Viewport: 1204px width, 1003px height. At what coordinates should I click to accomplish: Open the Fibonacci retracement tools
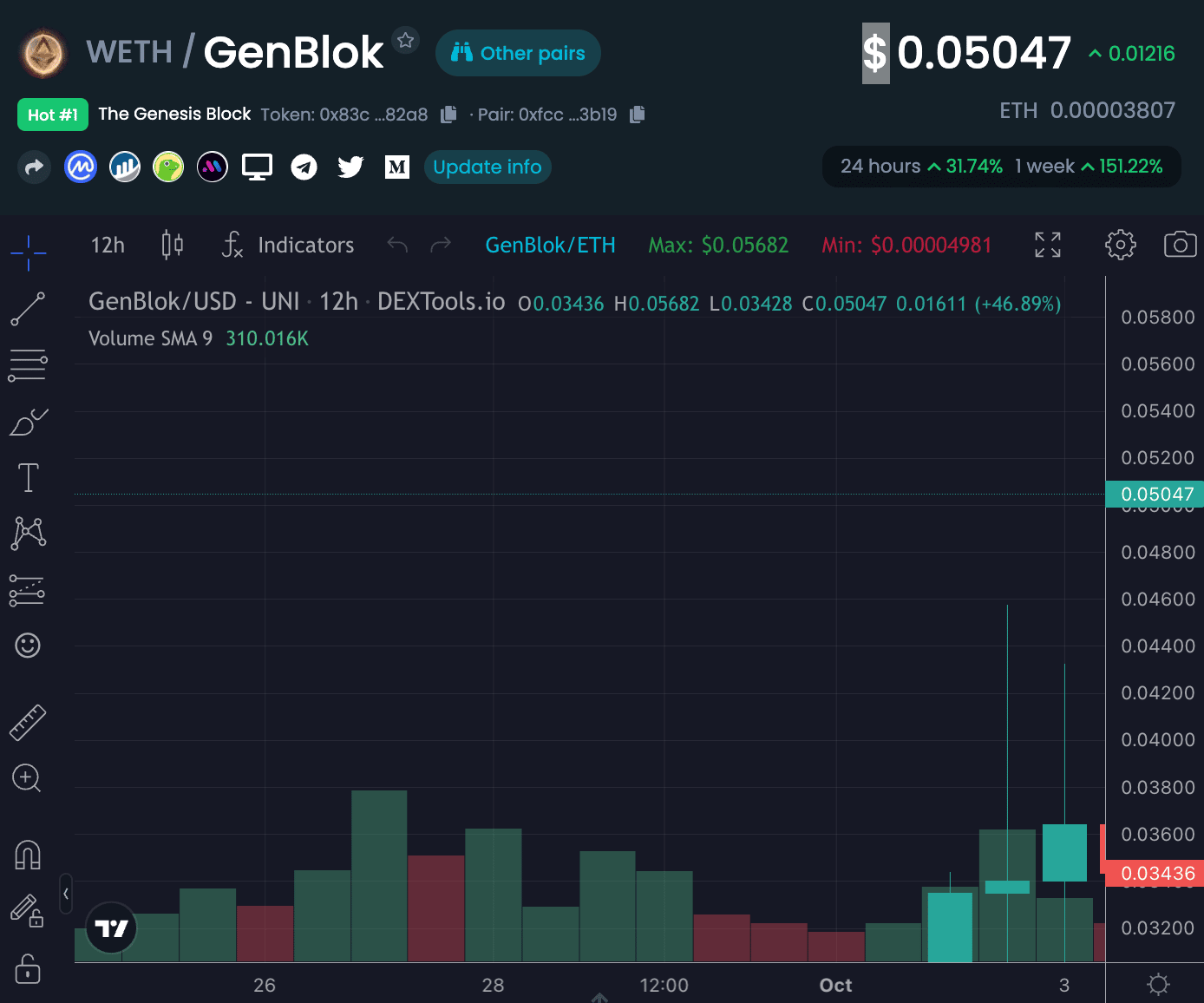(x=28, y=365)
